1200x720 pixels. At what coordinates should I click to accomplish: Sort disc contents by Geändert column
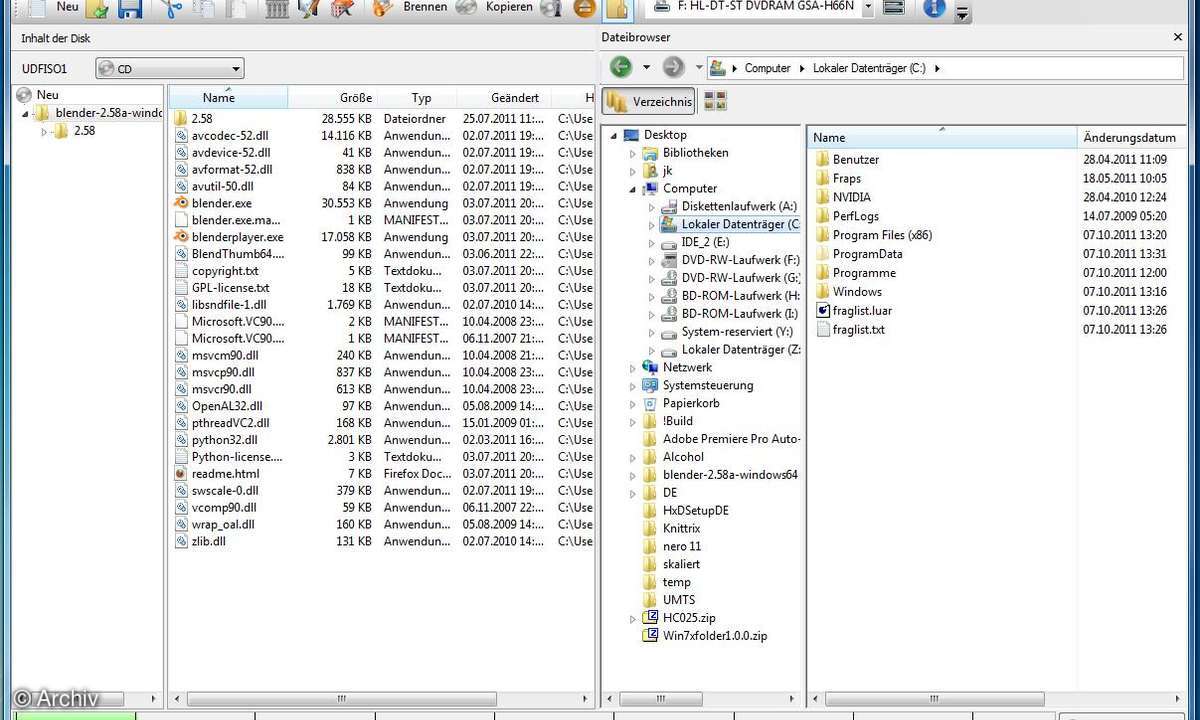point(515,98)
